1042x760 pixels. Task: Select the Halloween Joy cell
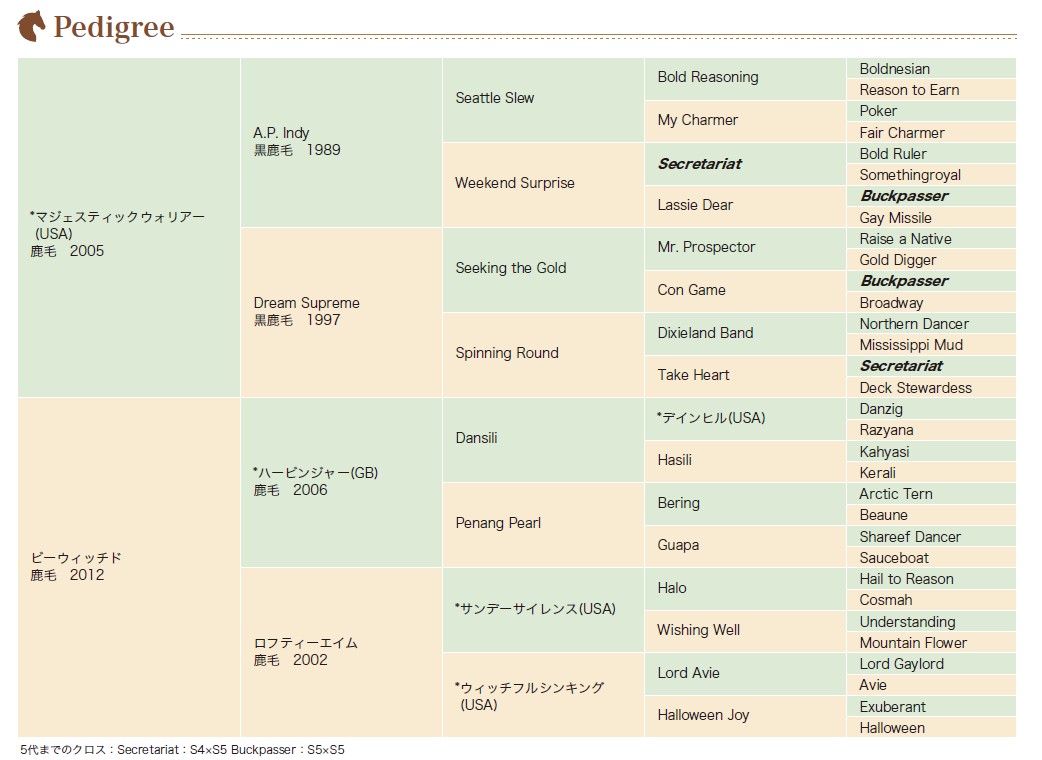745,716
